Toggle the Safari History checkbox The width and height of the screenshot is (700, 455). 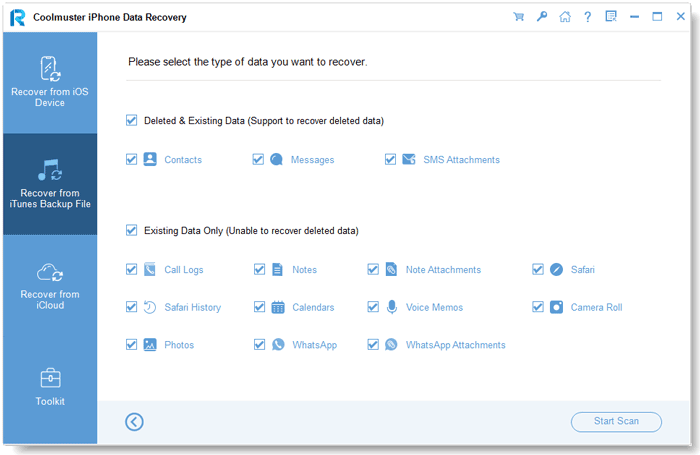131,307
